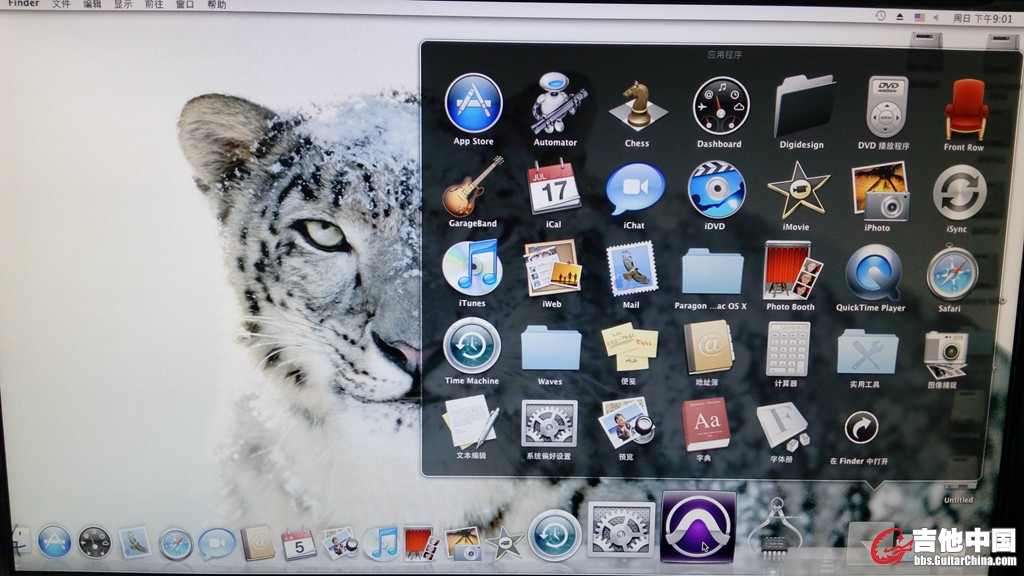Open the 编辑 menu
Image resolution: width=1024 pixels, height=576 pixels.
click(92, 4)
